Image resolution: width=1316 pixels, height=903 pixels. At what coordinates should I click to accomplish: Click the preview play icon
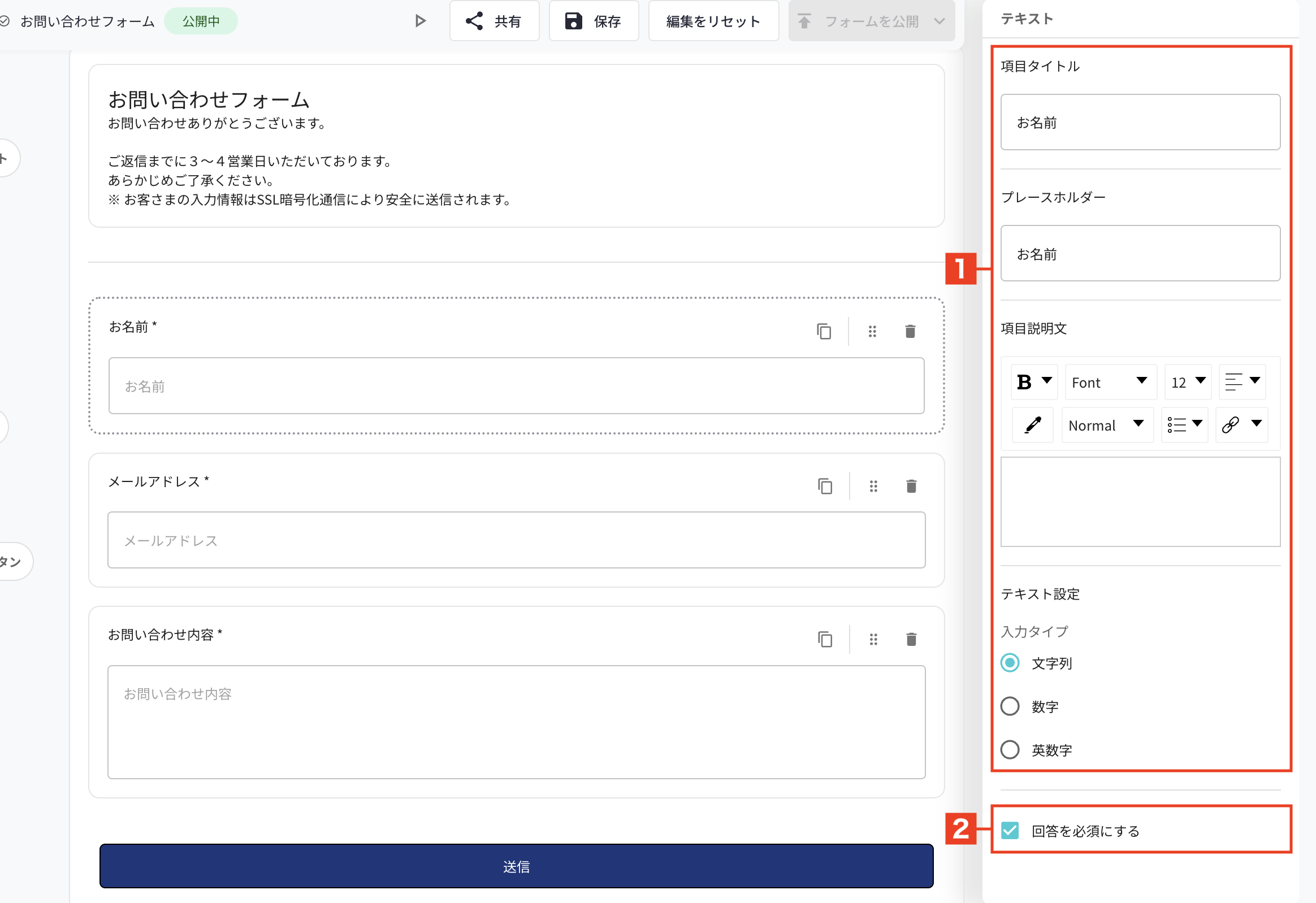point(419,21)
